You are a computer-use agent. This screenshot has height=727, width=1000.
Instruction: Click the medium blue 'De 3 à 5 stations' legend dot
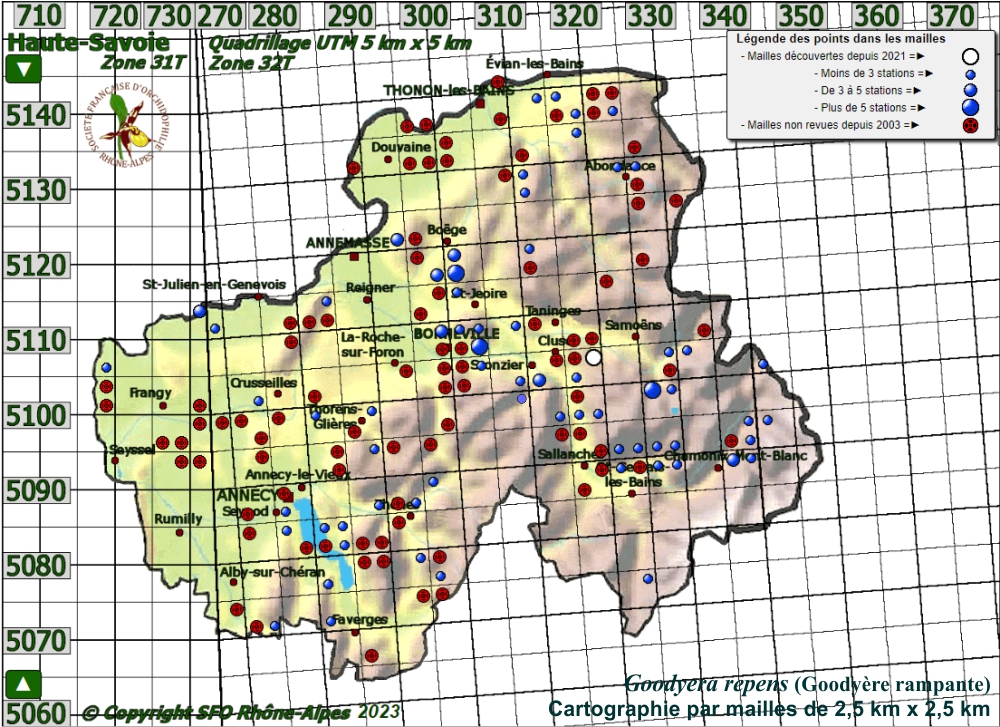point(969,90)
